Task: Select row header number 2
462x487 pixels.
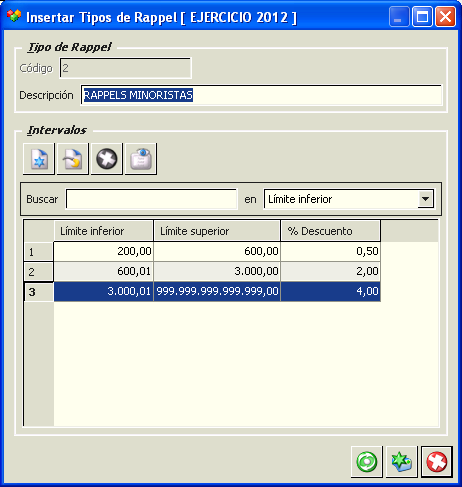Action: pos(39,272)
